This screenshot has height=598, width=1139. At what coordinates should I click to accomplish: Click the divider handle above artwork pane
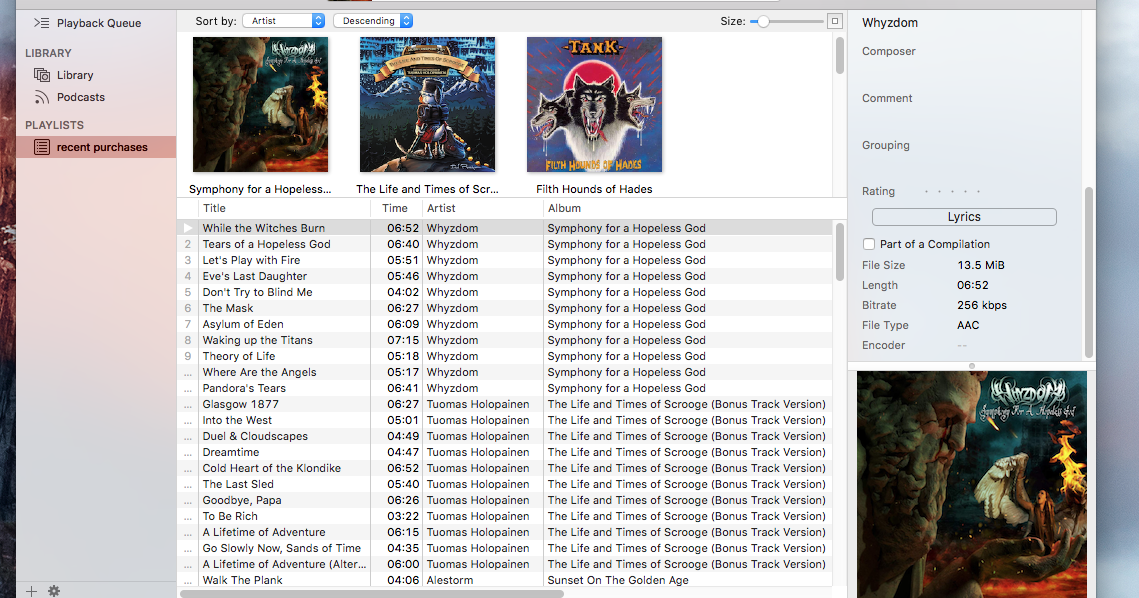click(x=972, y=365)
